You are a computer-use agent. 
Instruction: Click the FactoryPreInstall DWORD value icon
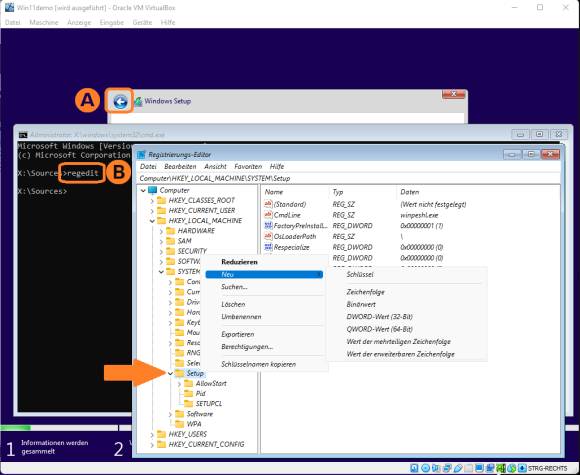pyautogui.click(x=268, y=225)
